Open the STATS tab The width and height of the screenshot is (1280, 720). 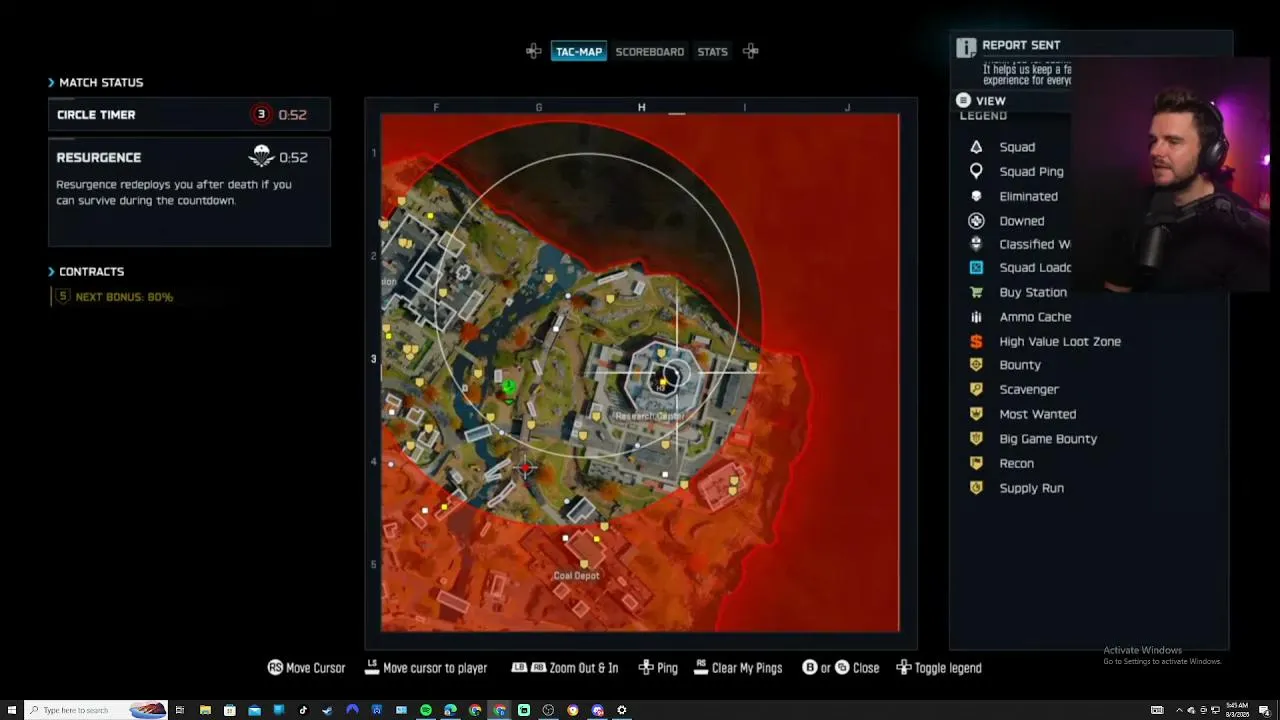point(712,51)
